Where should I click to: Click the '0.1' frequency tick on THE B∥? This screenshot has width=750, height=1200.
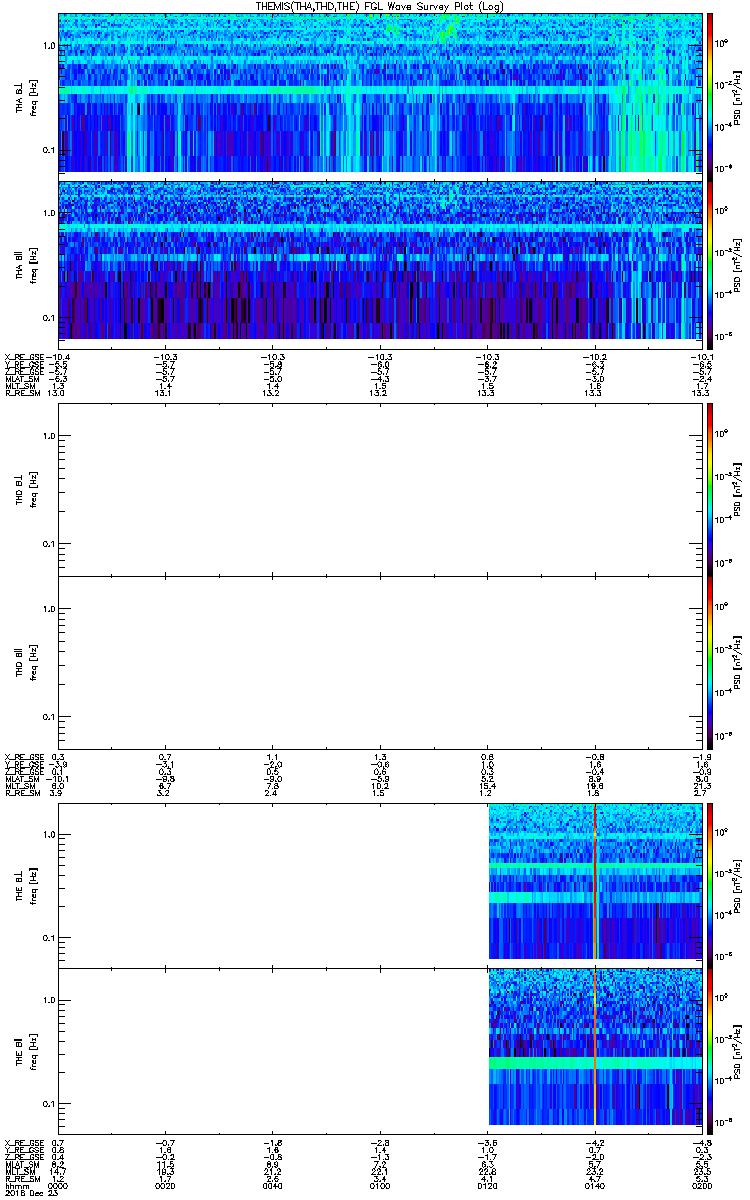pyautogui.click(x=48, y=1103)
